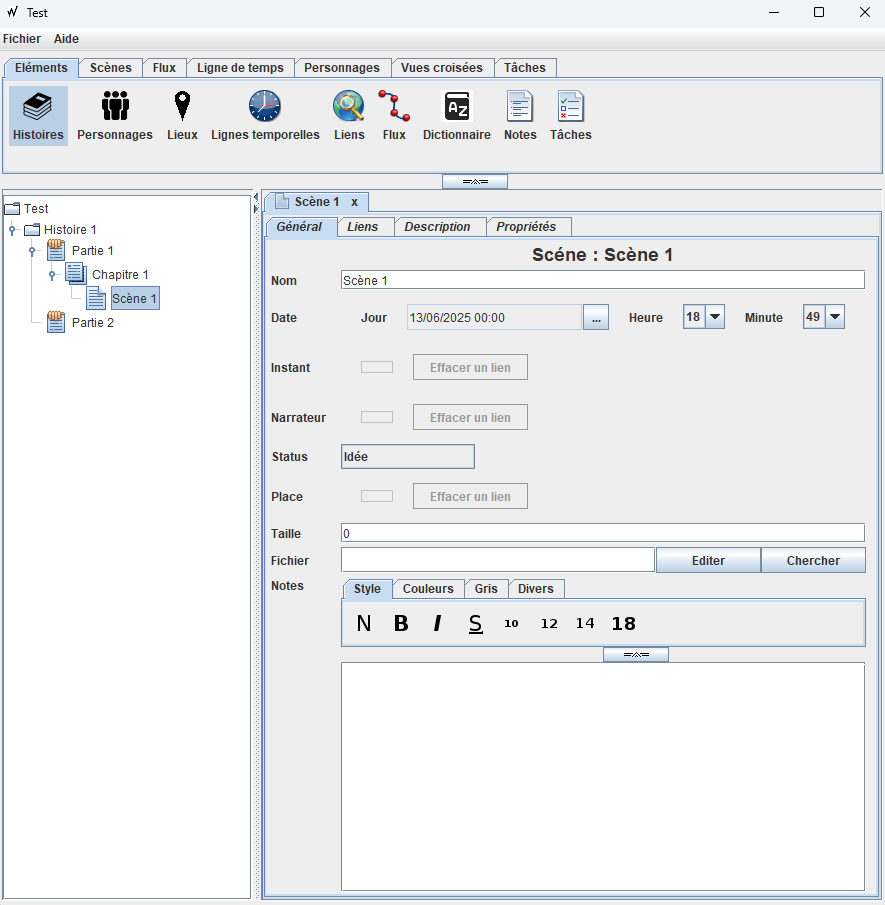Open the Histoires tool

point(37,113)
